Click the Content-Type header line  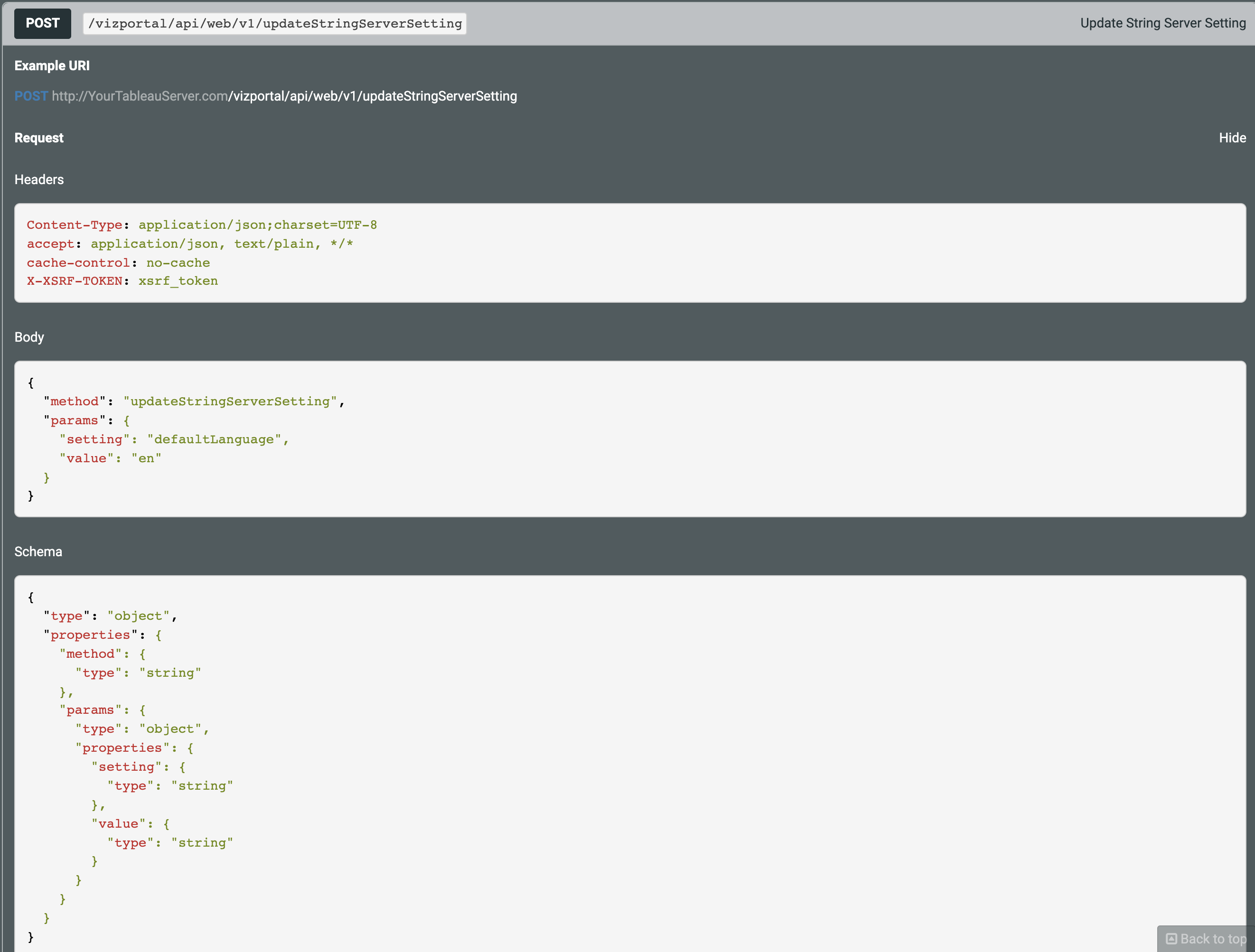pos(201,224)
